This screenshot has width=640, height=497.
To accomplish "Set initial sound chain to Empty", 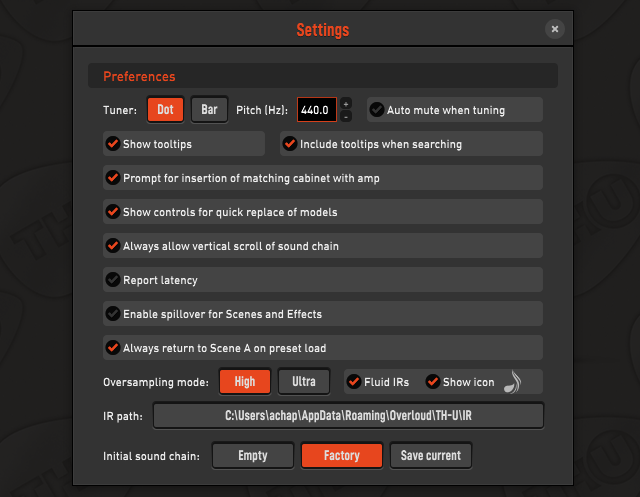I will click(x=253, y=455).
